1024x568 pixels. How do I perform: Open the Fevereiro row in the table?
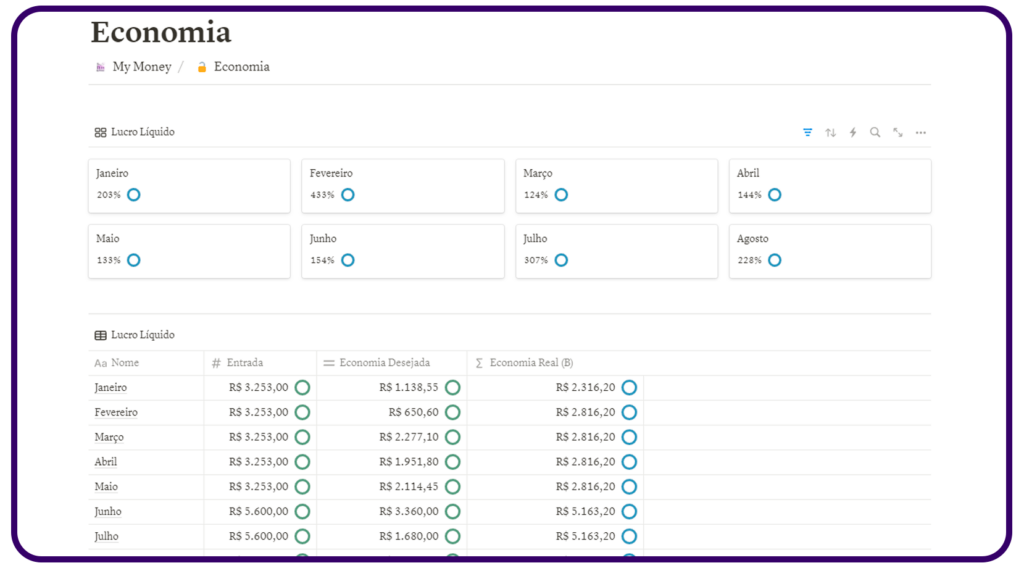pyautogui.click(x=116, y=412)
